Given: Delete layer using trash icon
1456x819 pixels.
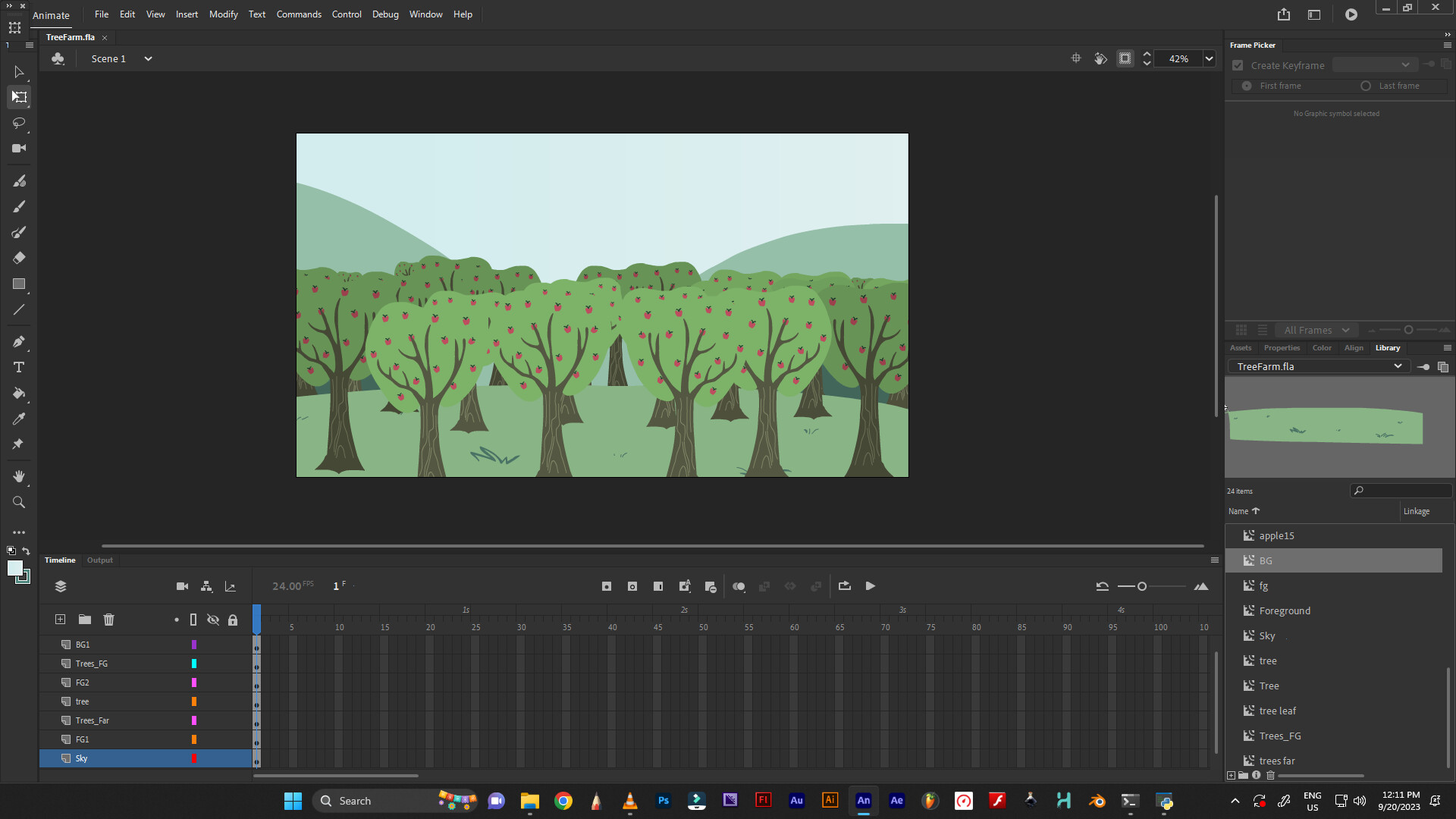Looking at the screenshot, I should (x=108, y=620).
